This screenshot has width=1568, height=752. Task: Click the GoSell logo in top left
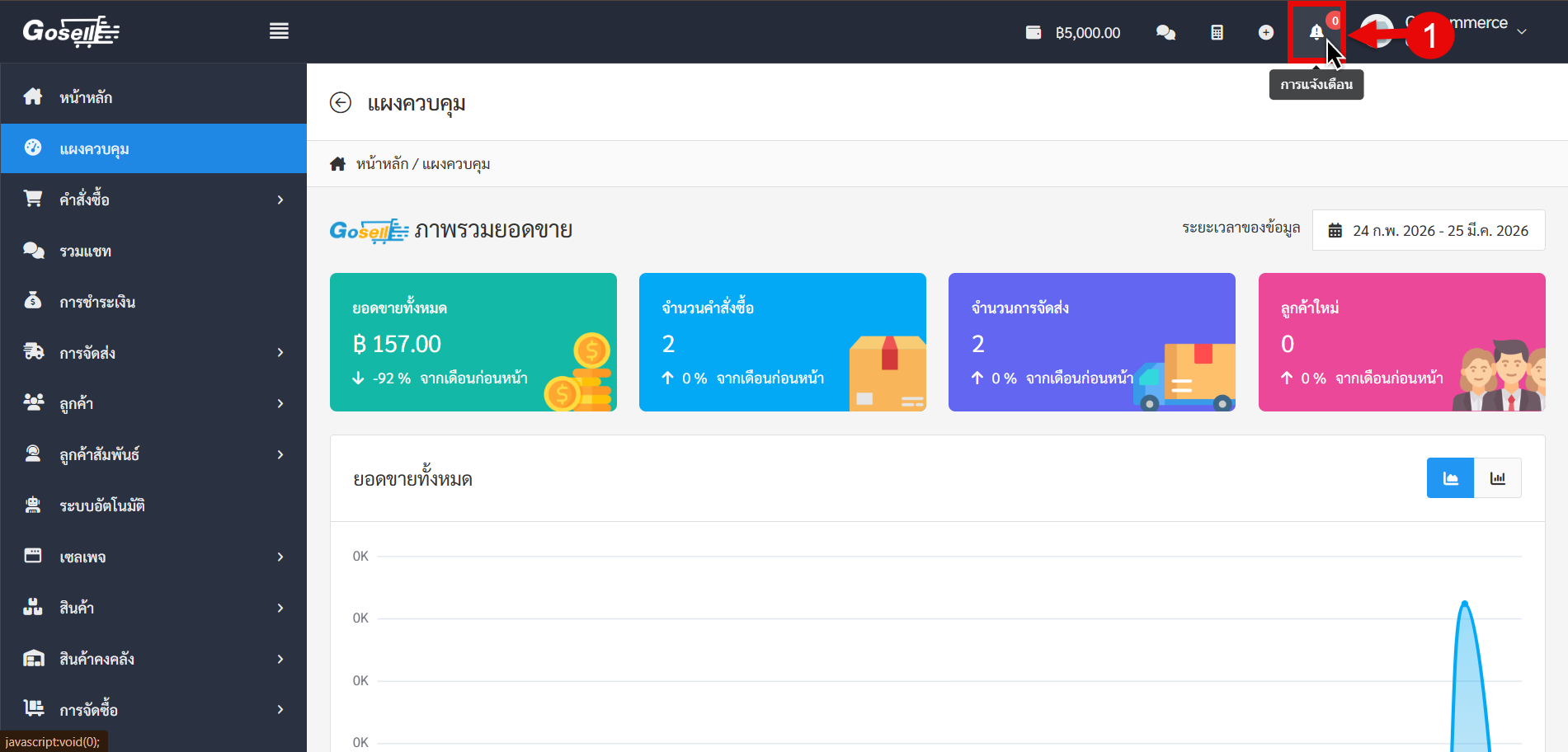pos(71,31)
